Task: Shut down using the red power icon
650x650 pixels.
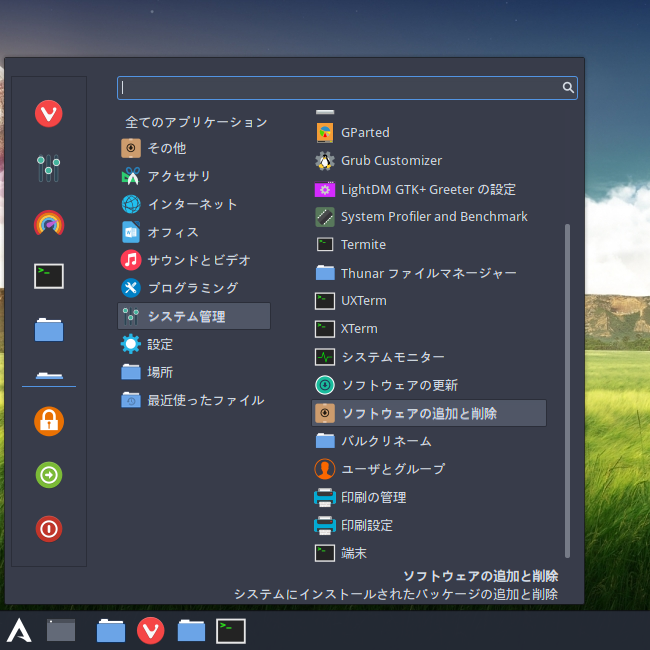Action: 49,529
